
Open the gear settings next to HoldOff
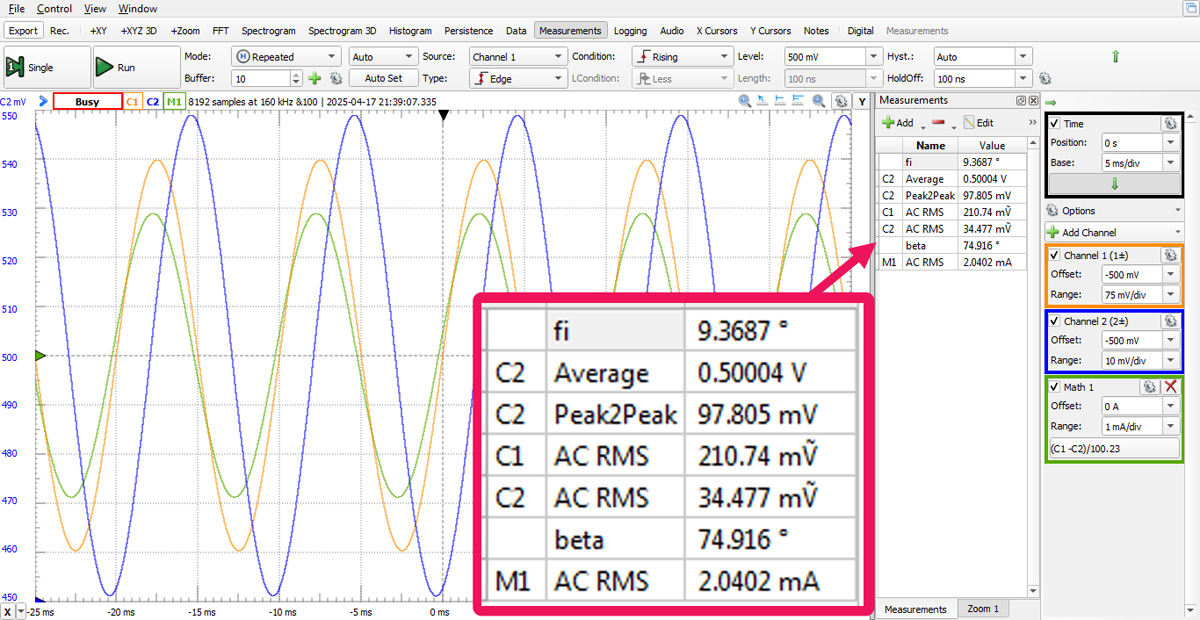1045,78
